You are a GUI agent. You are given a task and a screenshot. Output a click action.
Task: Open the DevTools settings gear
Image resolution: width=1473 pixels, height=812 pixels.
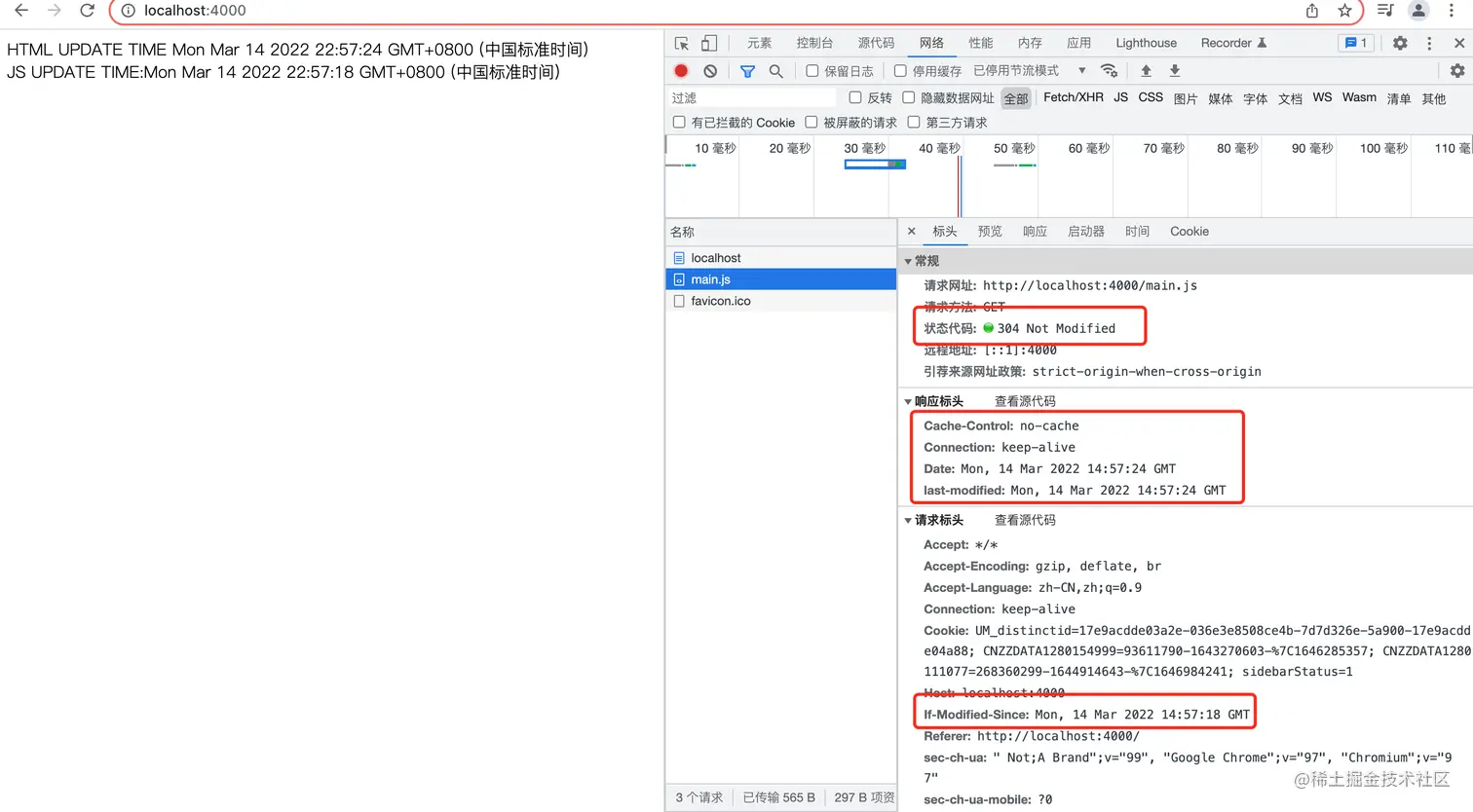coord(1400,43)
